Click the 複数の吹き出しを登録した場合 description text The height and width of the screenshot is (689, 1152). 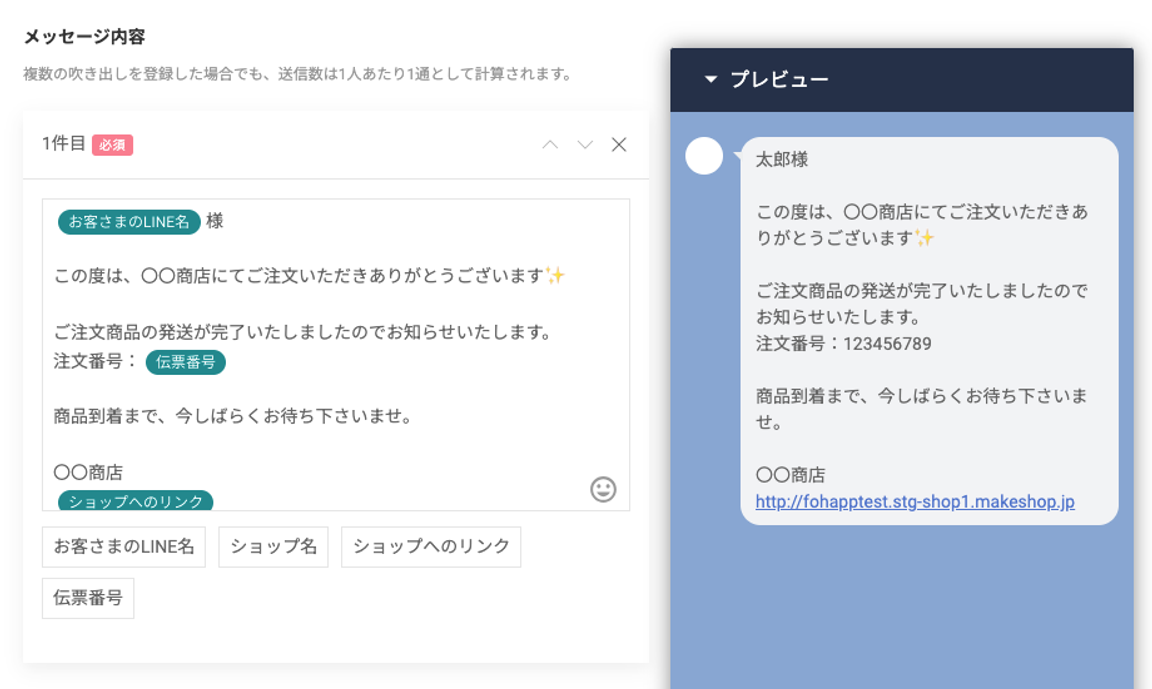coord(298,74)
